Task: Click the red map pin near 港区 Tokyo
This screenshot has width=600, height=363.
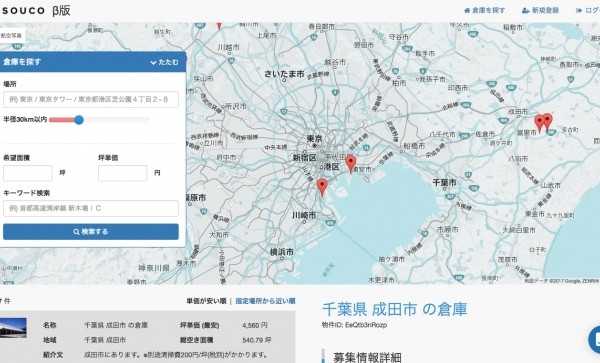Action: [322, 187]
